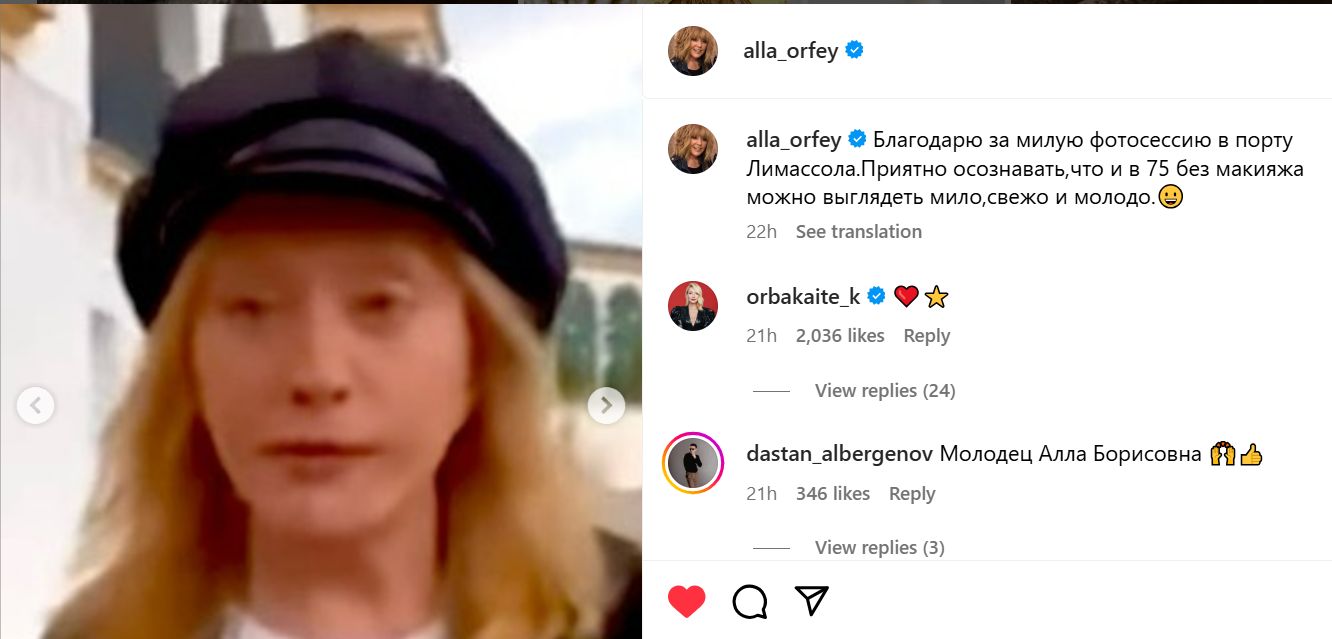Image resolution: width=1332 pixels, height=639 pixels.
Task: Reply to orbakaite_k comment
Action: click(x=926, y=336)
